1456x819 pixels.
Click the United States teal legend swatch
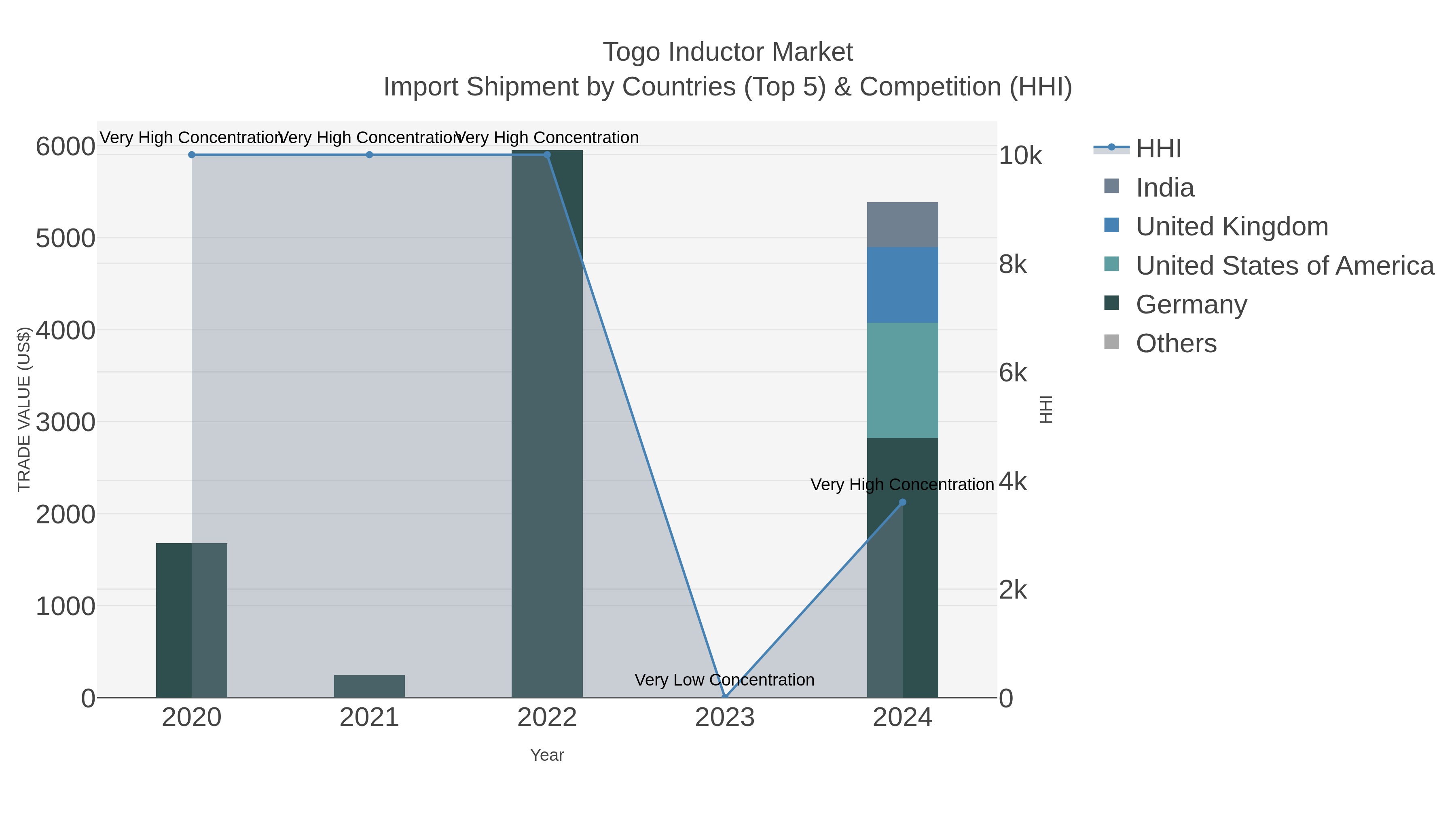(1111, 264)
